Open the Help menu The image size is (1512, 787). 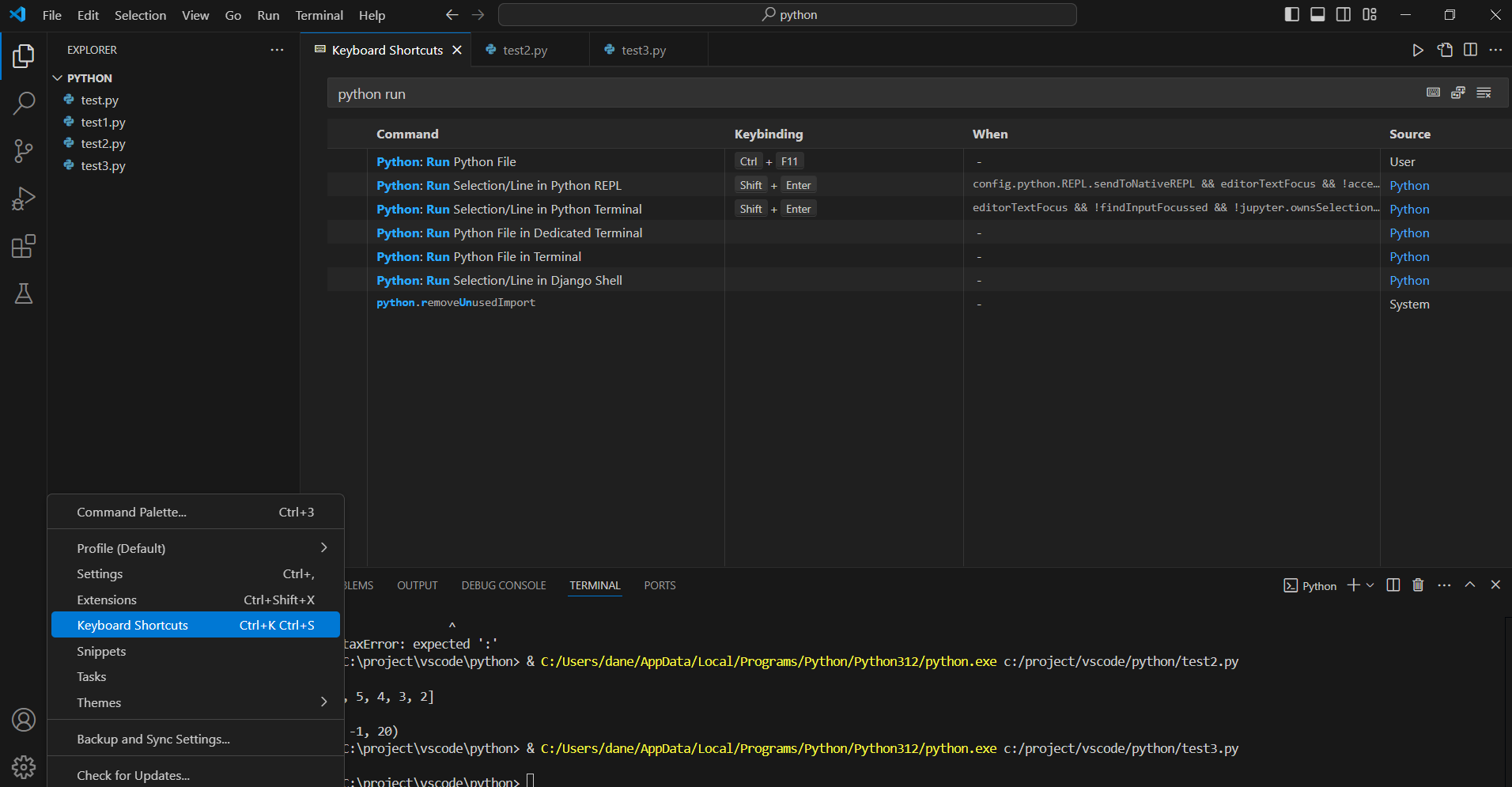coord(372,15)
